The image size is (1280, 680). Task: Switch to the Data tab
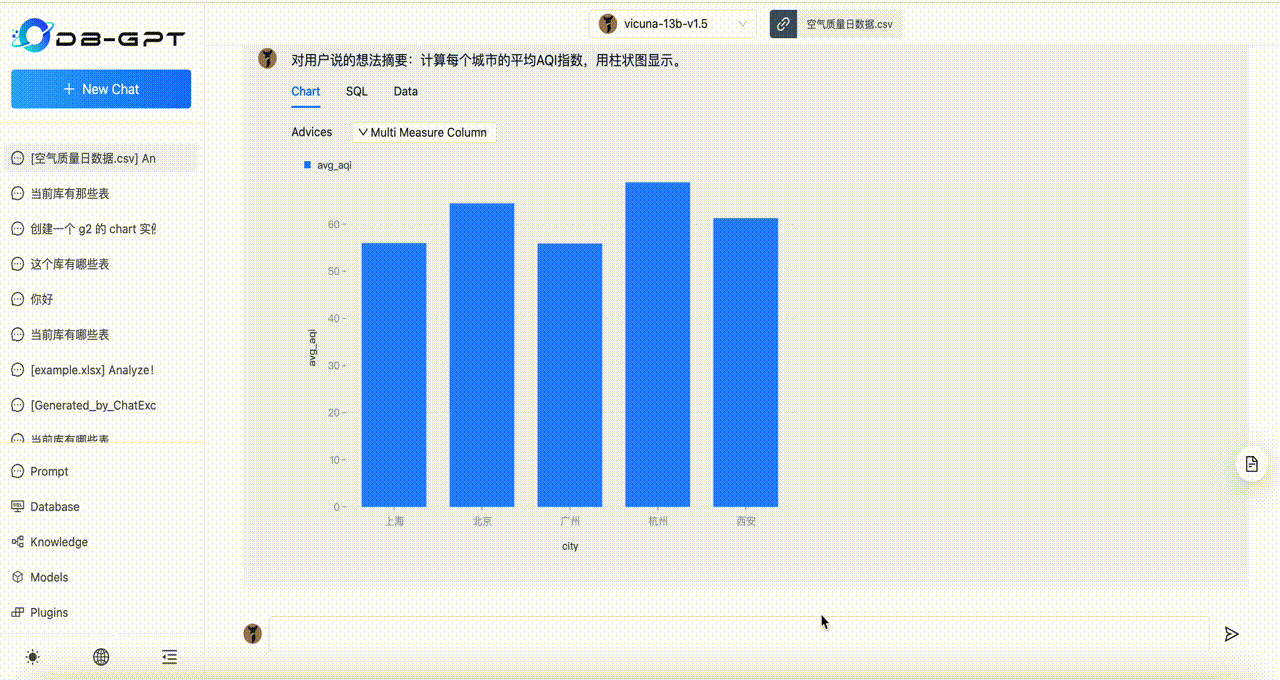coord(405,91)
